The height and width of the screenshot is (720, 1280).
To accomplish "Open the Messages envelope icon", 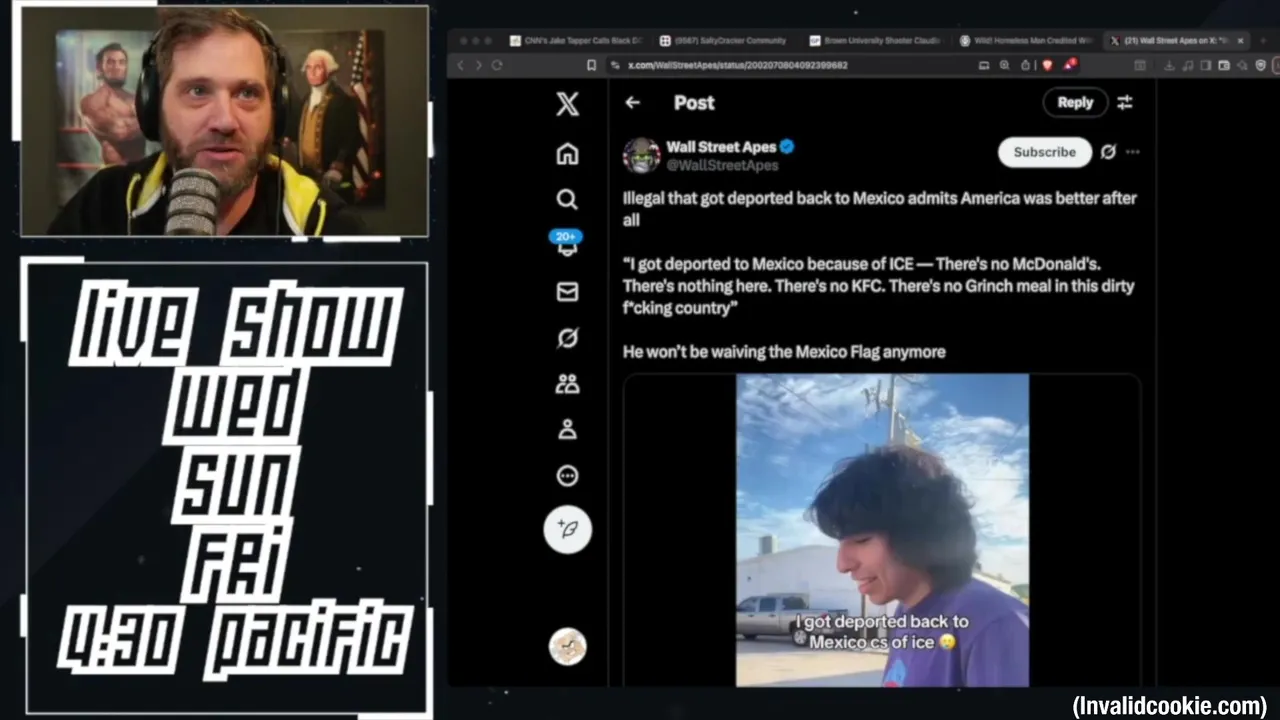I will click(x=567, y=291).
